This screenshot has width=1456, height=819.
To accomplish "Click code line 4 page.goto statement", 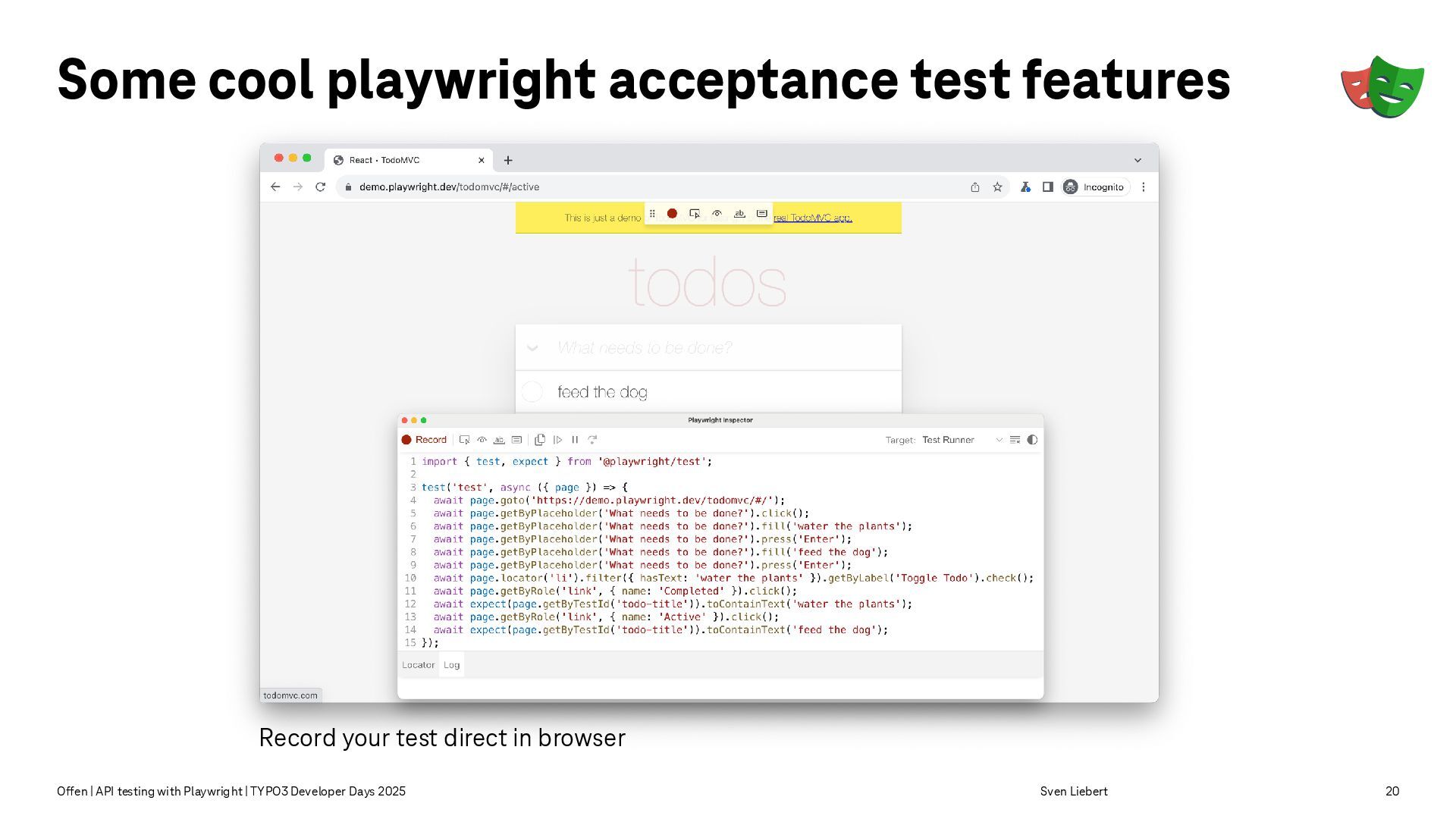I will click(x=609, y=500).
